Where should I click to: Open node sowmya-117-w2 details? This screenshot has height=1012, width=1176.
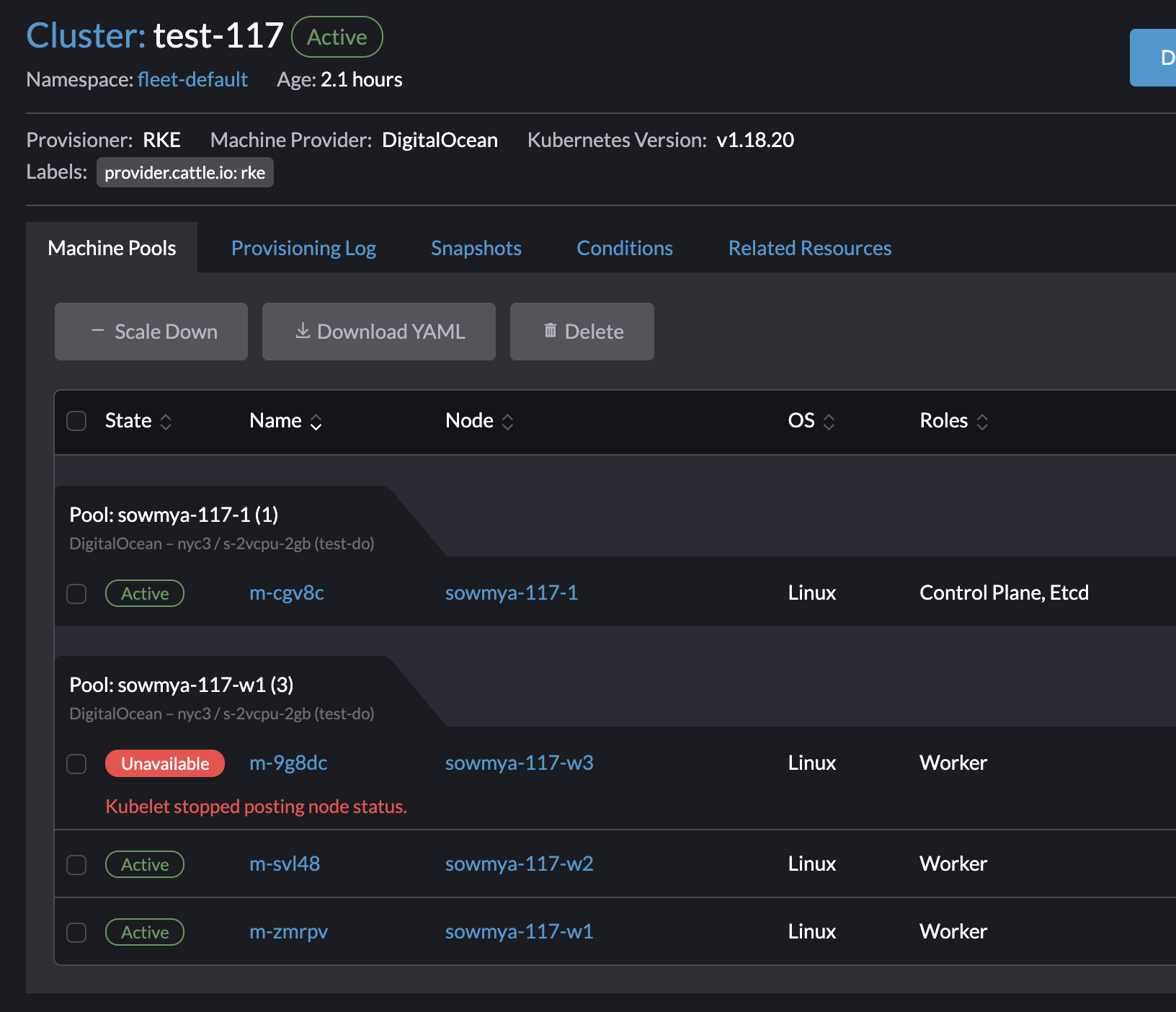(x=518, y=864)
